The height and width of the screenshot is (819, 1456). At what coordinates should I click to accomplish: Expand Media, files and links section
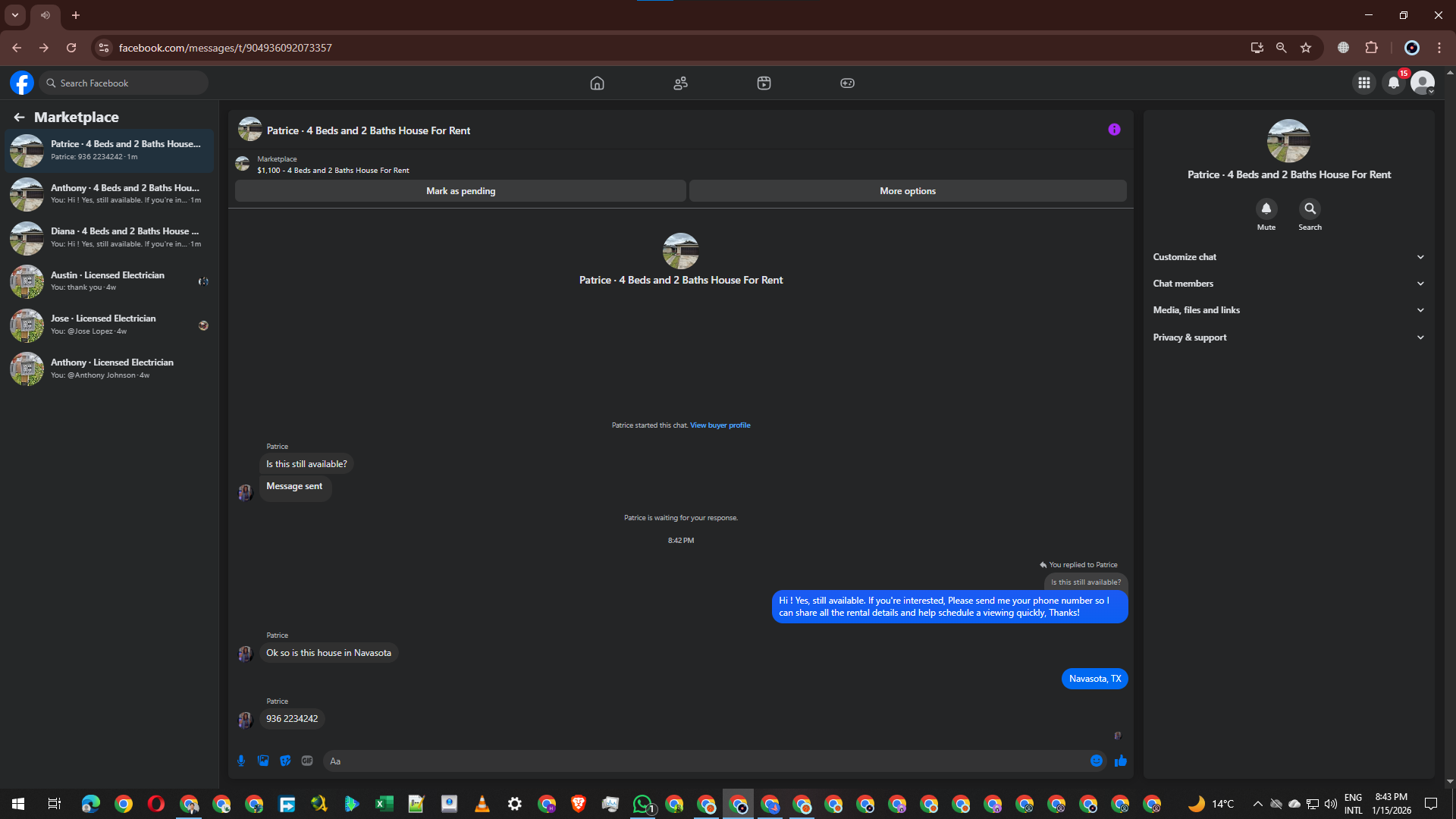click(x=1288, y=310)
